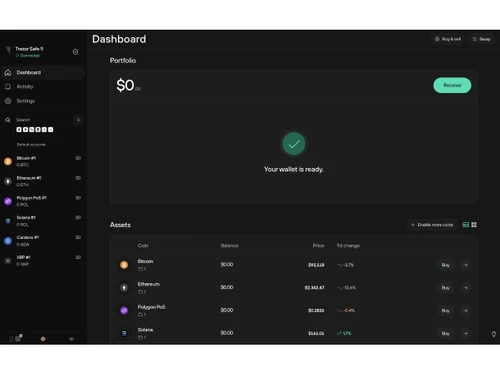Image resolution: width=500 pixels, height=375 pixels.
Task: Click the Coin column header
Action: click(x=143, y=246)
